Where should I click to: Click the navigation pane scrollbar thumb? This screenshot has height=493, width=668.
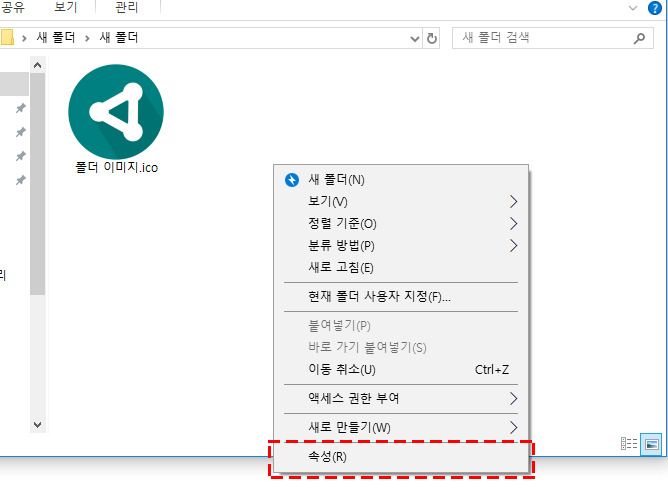pyautogui.click(x=37, y=184)
